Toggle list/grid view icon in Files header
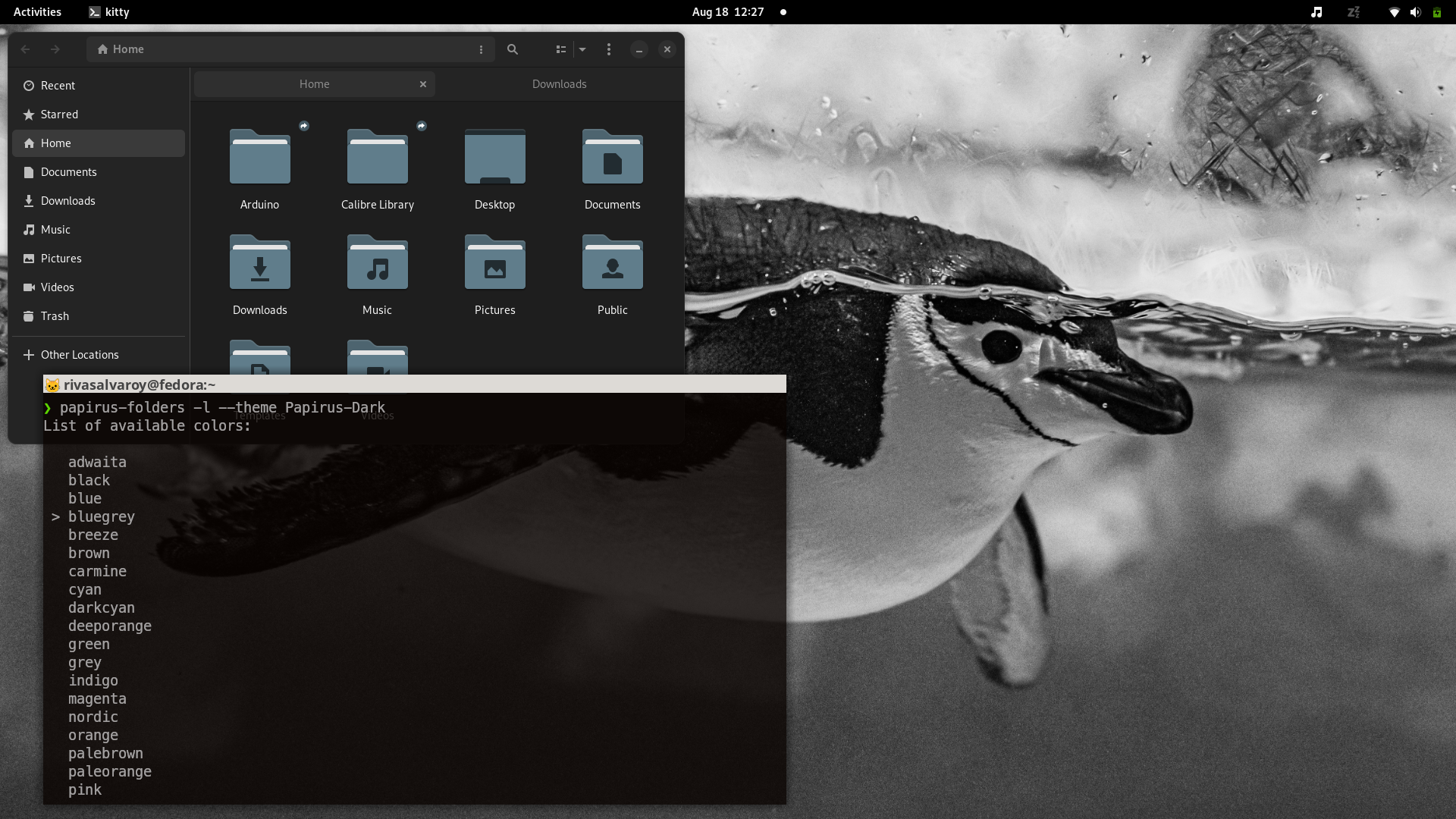Image resolution: width=1456 pixels, height=819 pixels. [x=561, y=49]
